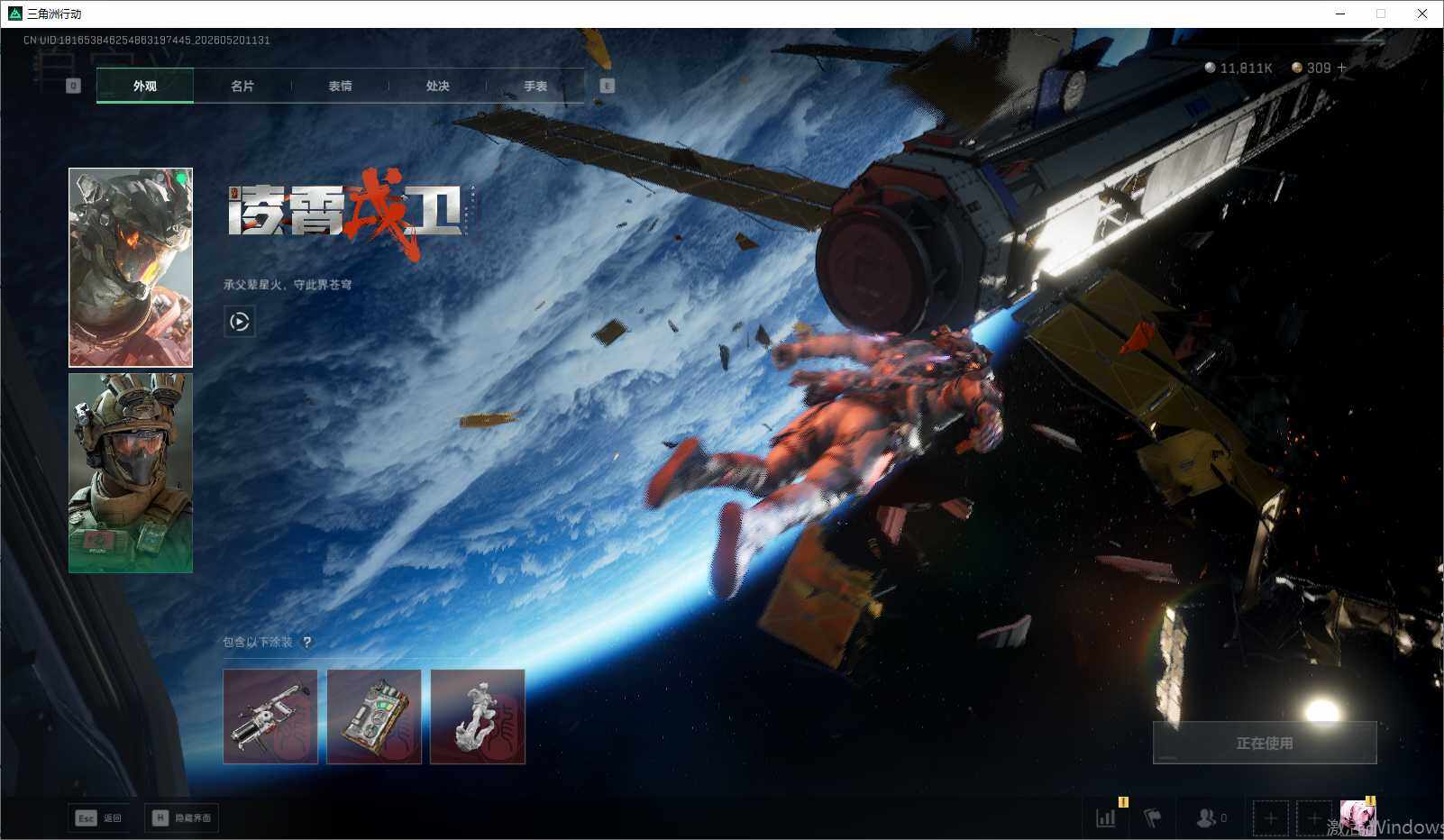
Task: Go to the 处决 tab
Action: (x=437, y=86)
